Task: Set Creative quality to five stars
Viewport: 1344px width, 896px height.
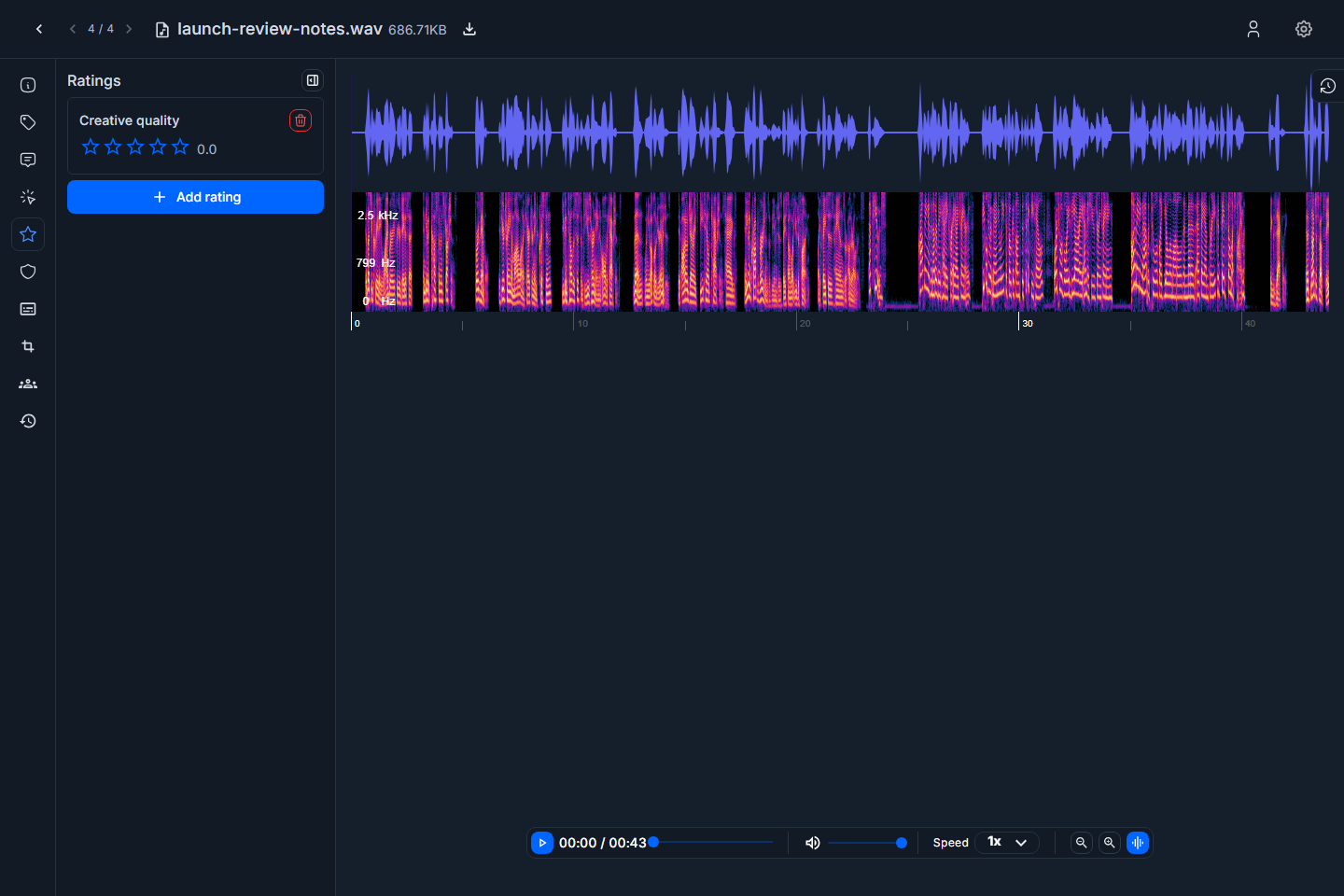Action: click(180, 147)
